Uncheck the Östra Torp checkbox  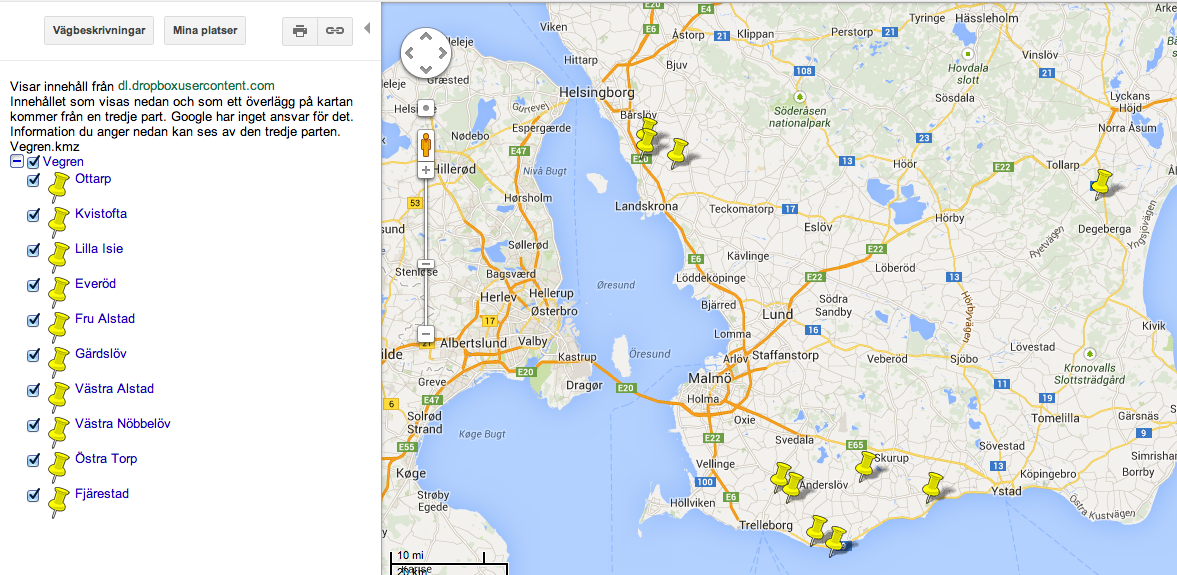click(x=33, y=459)
